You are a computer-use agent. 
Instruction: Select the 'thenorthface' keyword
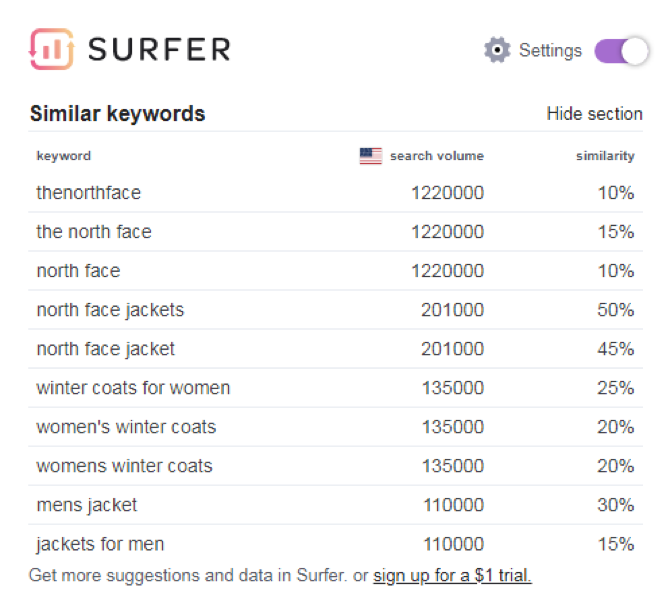click(x=89, y=193)
